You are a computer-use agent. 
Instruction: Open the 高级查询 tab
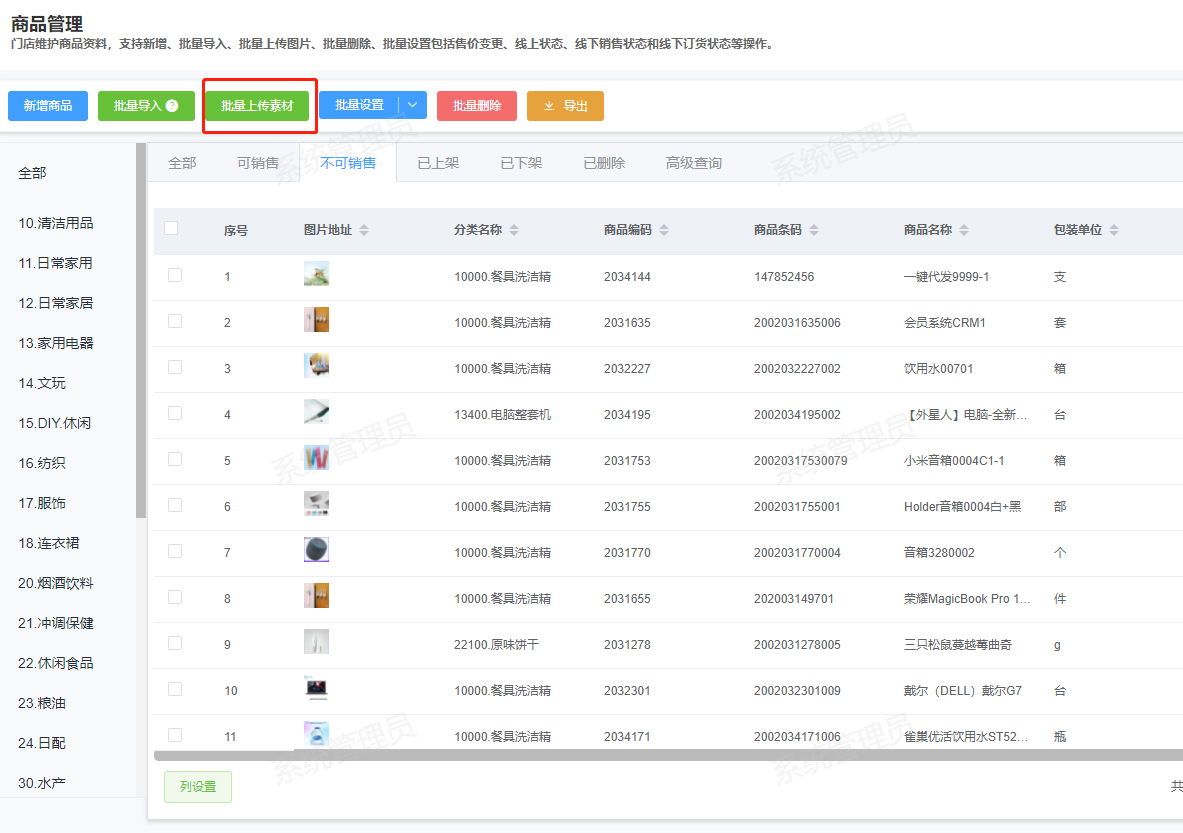tap(693, 163)
